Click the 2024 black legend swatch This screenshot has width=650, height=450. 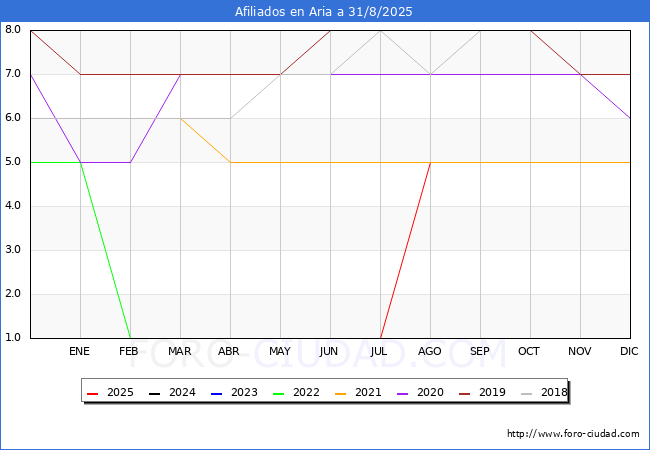click(x=154, y=393)
